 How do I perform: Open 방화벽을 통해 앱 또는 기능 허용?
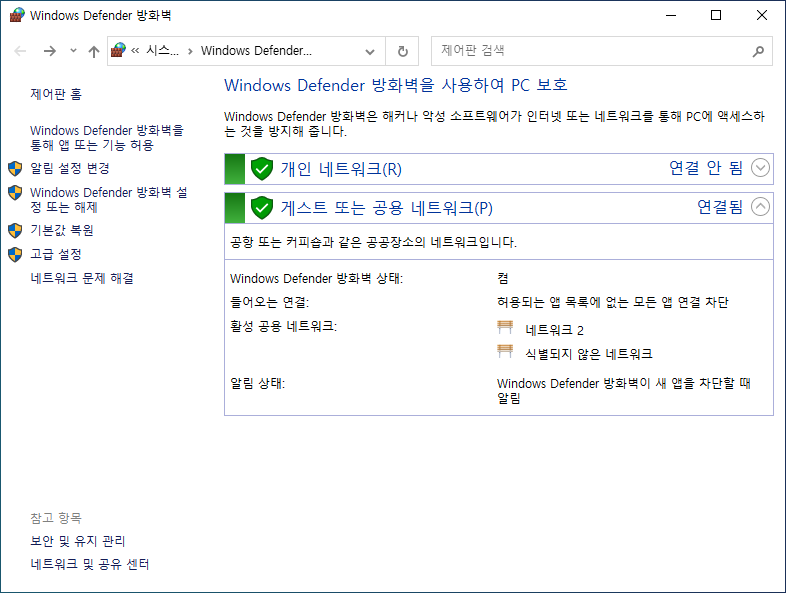coord(107,138)
